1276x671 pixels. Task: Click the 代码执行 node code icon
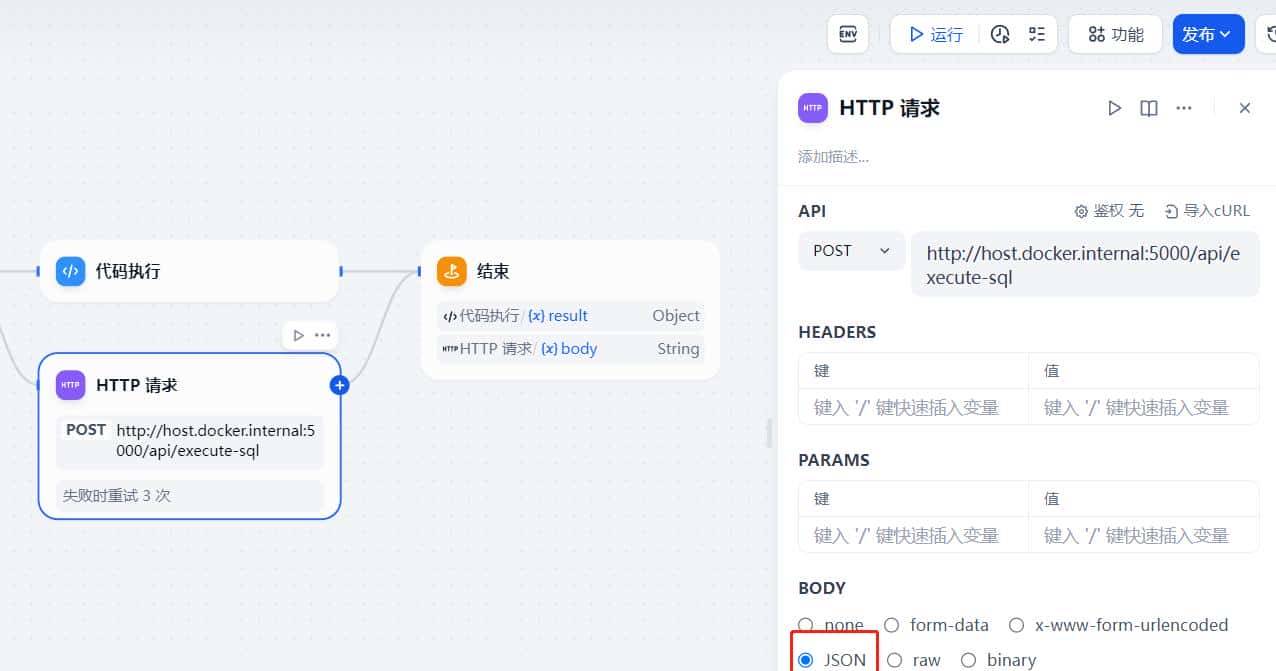pos(70,270)
